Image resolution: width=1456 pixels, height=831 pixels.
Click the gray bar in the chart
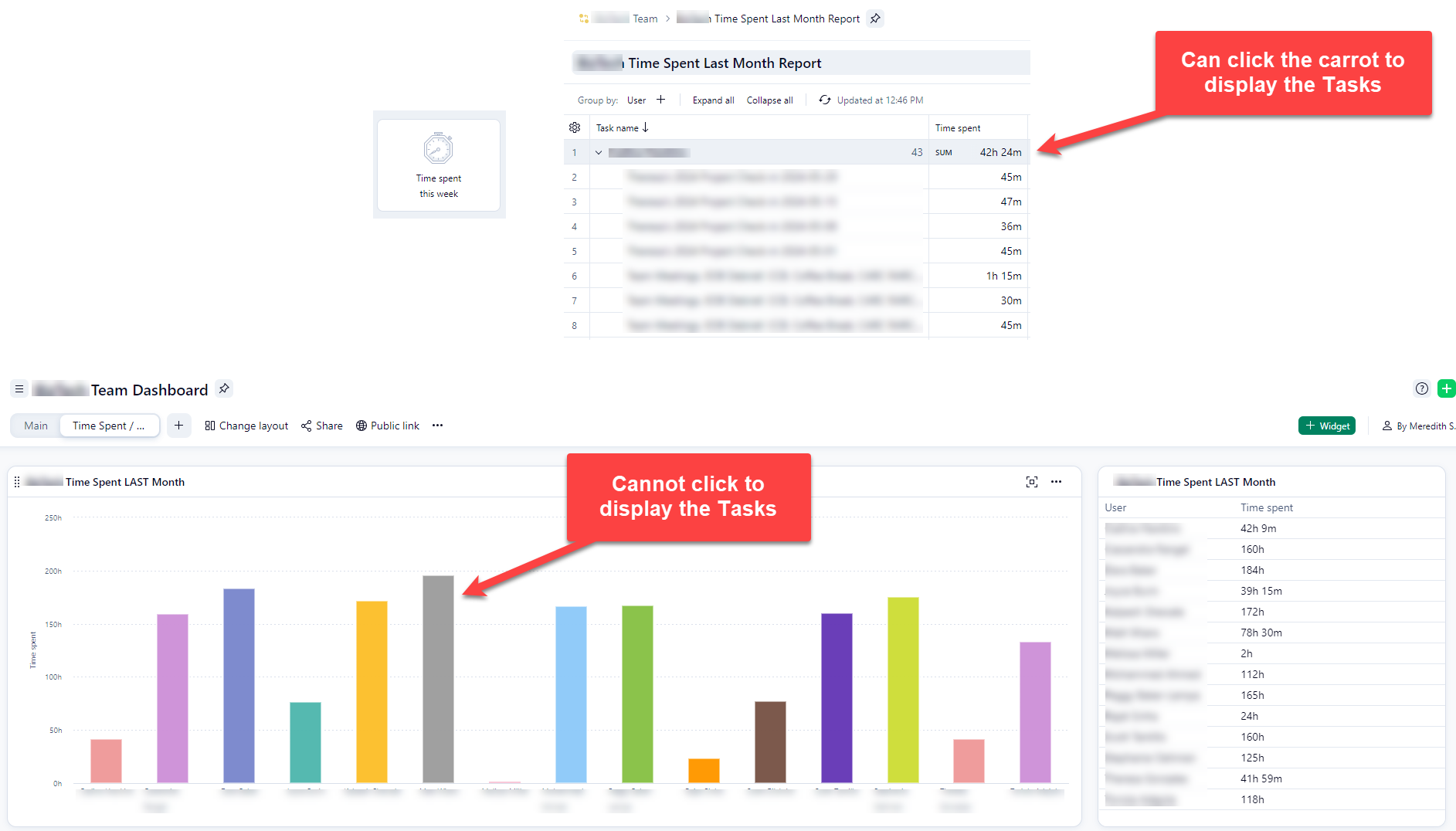pyautogui.click(x=438, y=679)
